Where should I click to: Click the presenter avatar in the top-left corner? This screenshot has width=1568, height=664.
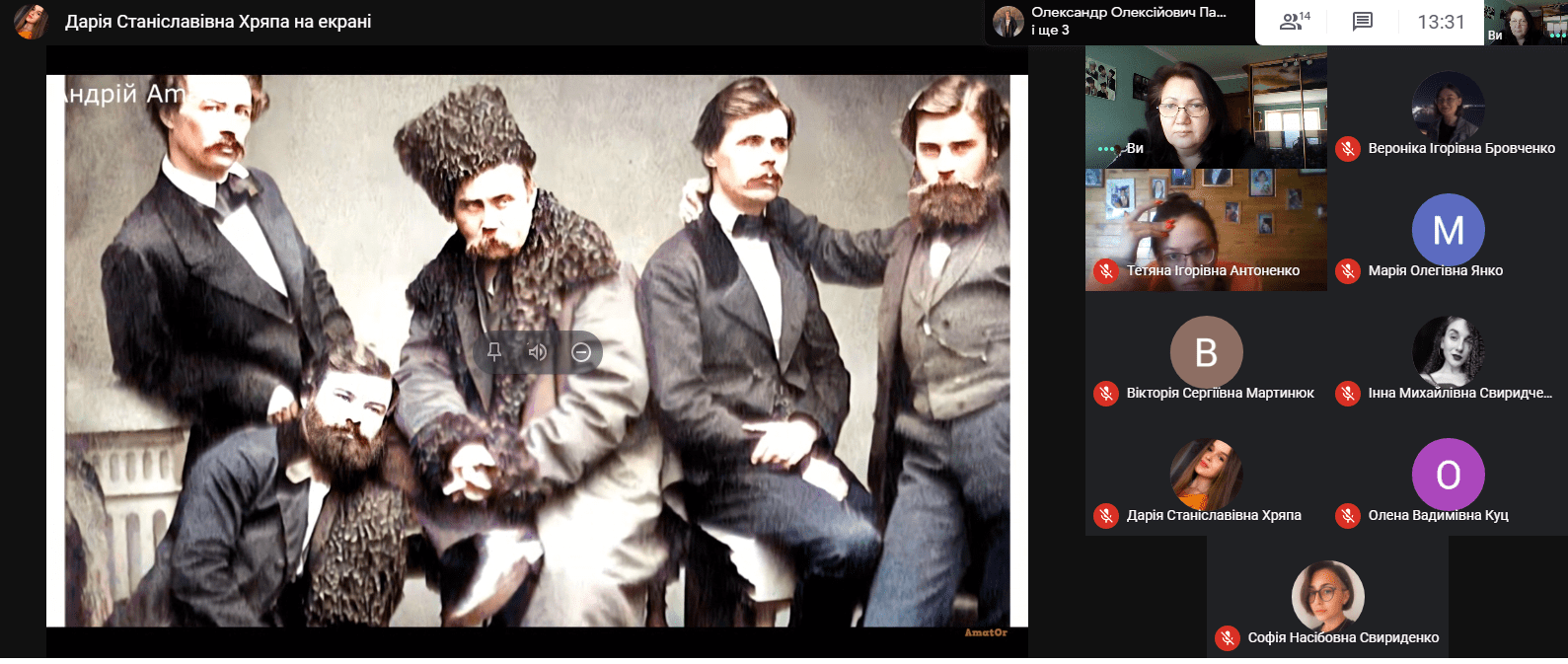31,22
